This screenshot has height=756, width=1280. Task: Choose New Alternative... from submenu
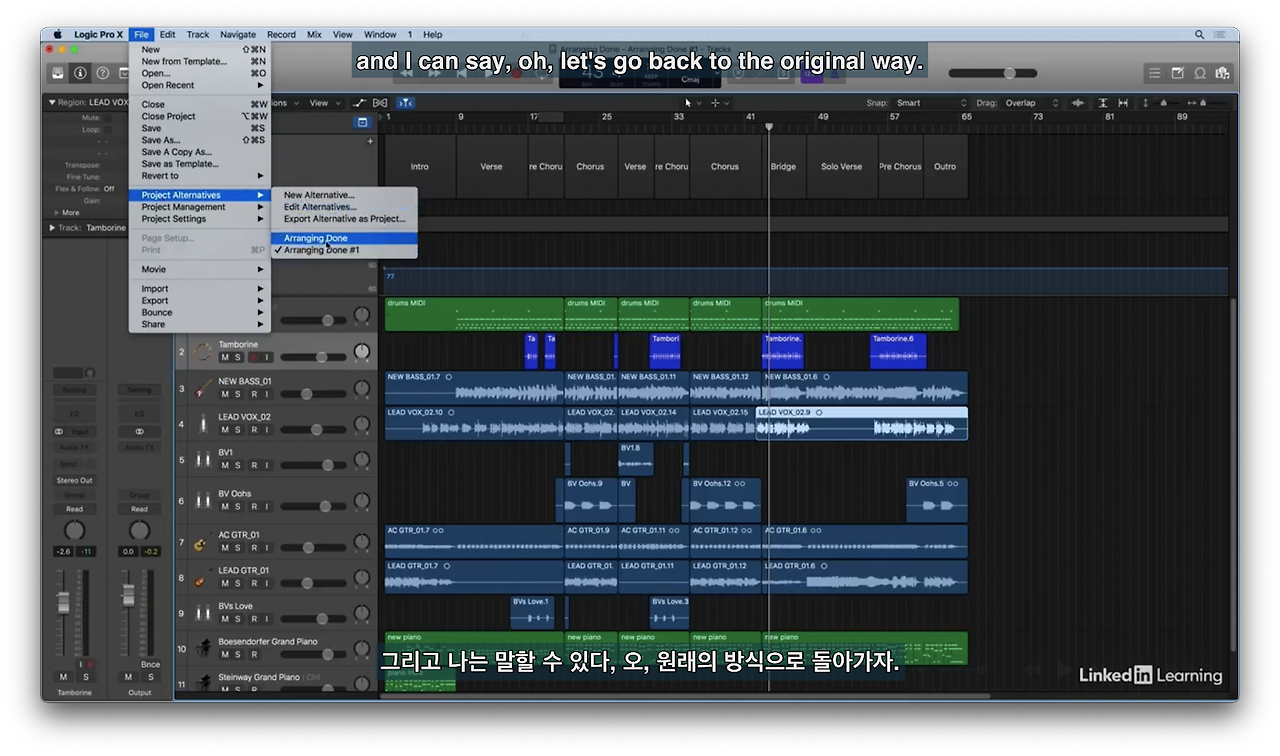[344, 195]
